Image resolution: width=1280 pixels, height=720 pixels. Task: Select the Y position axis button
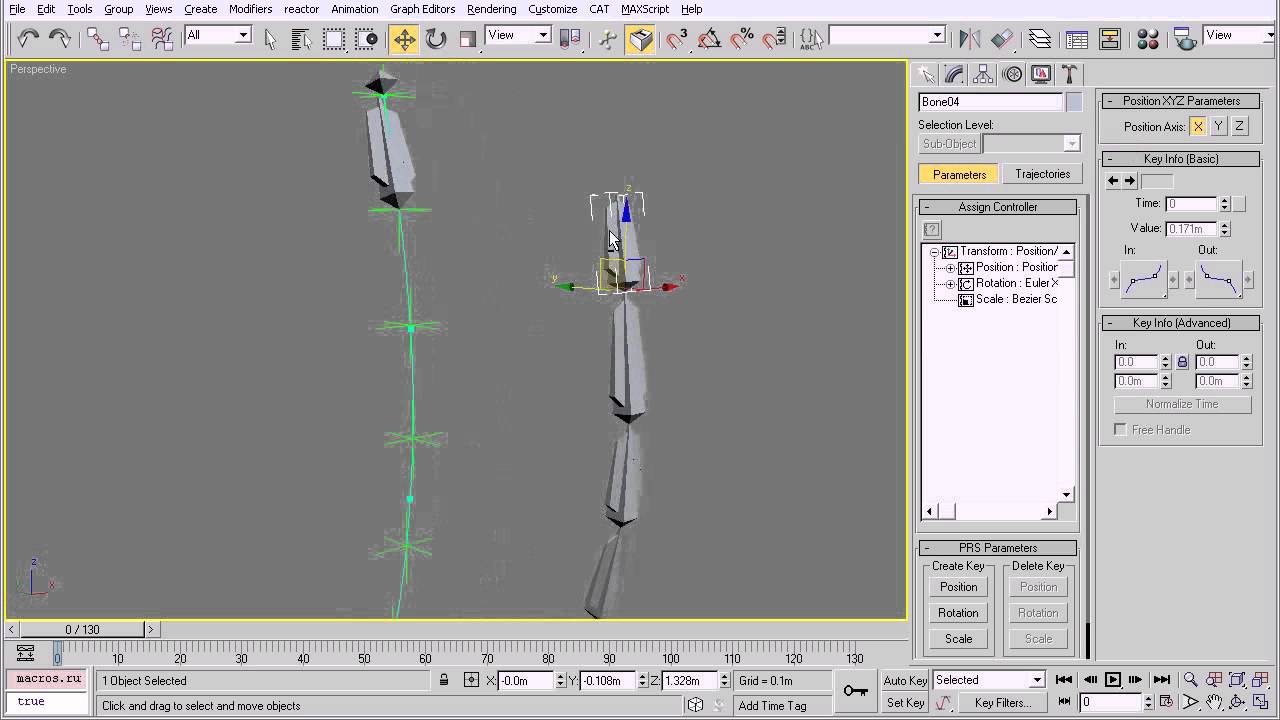coord(1218,126)
